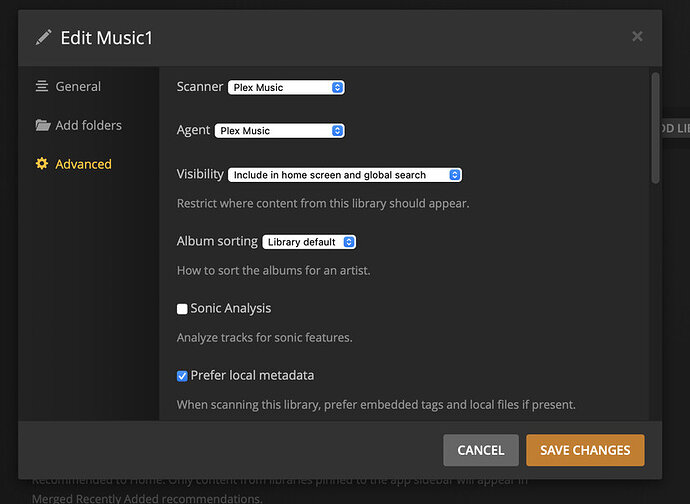This screenshot has width=690, height=504.
Task: Enable the Sonic Analysis checkbox
Action: click(x=182, y=309)
